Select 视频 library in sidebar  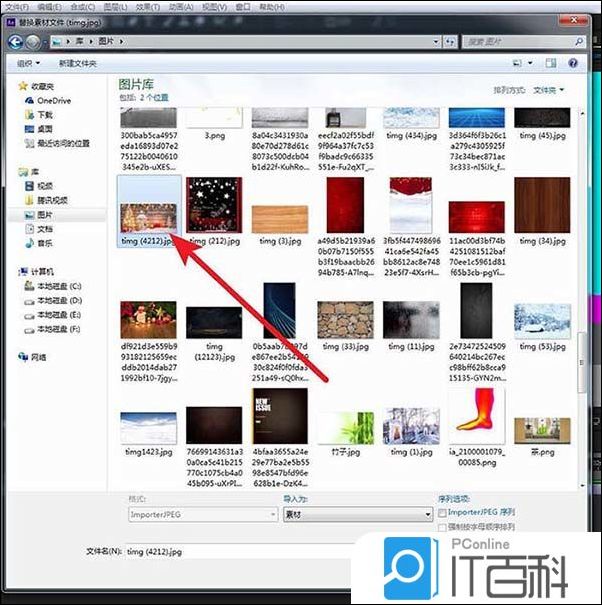click(39, 186)
